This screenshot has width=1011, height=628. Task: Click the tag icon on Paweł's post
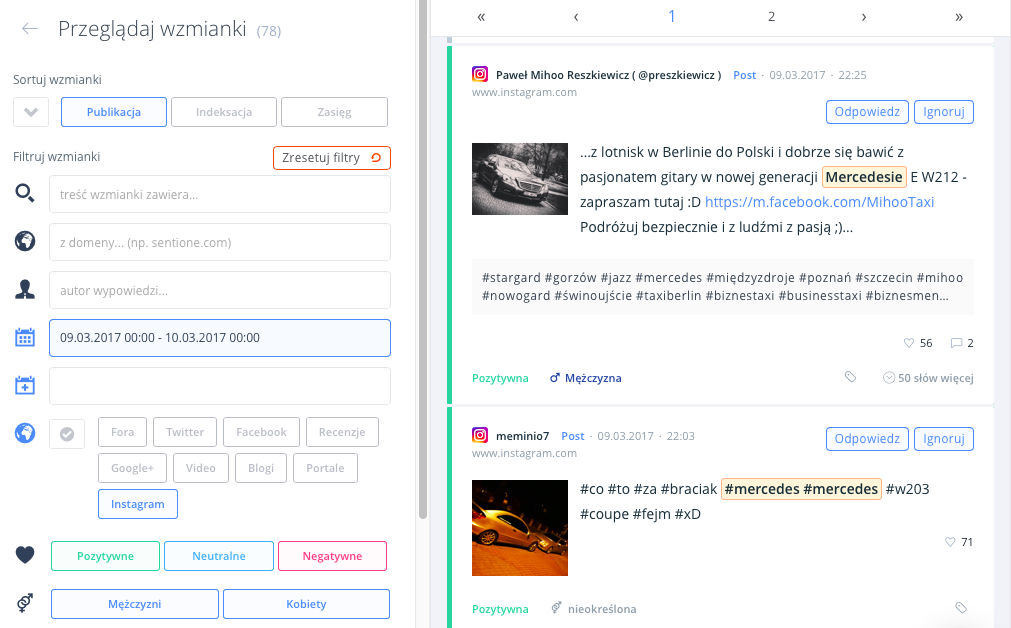pyautogui.click(x=850, y=378)
